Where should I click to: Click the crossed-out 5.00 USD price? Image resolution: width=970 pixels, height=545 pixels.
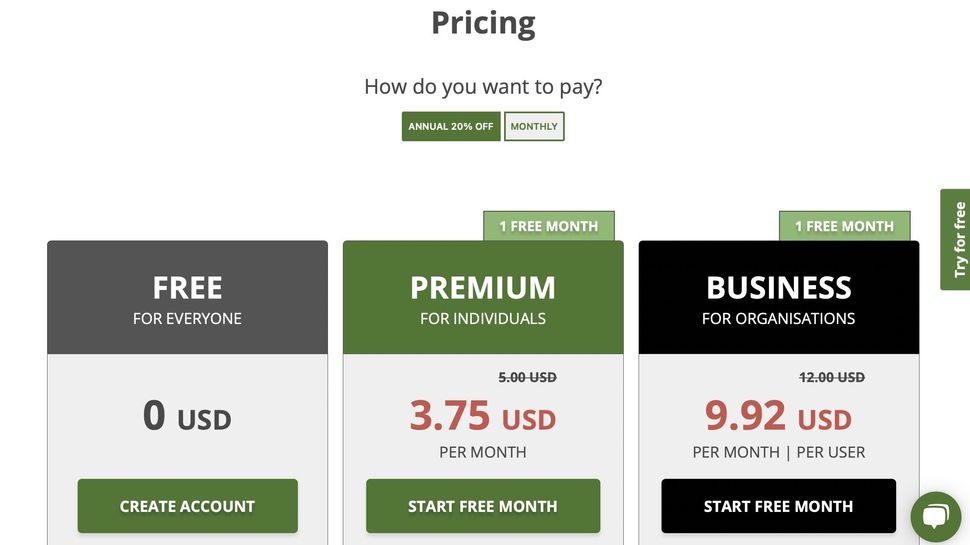(x=527, y=377)
